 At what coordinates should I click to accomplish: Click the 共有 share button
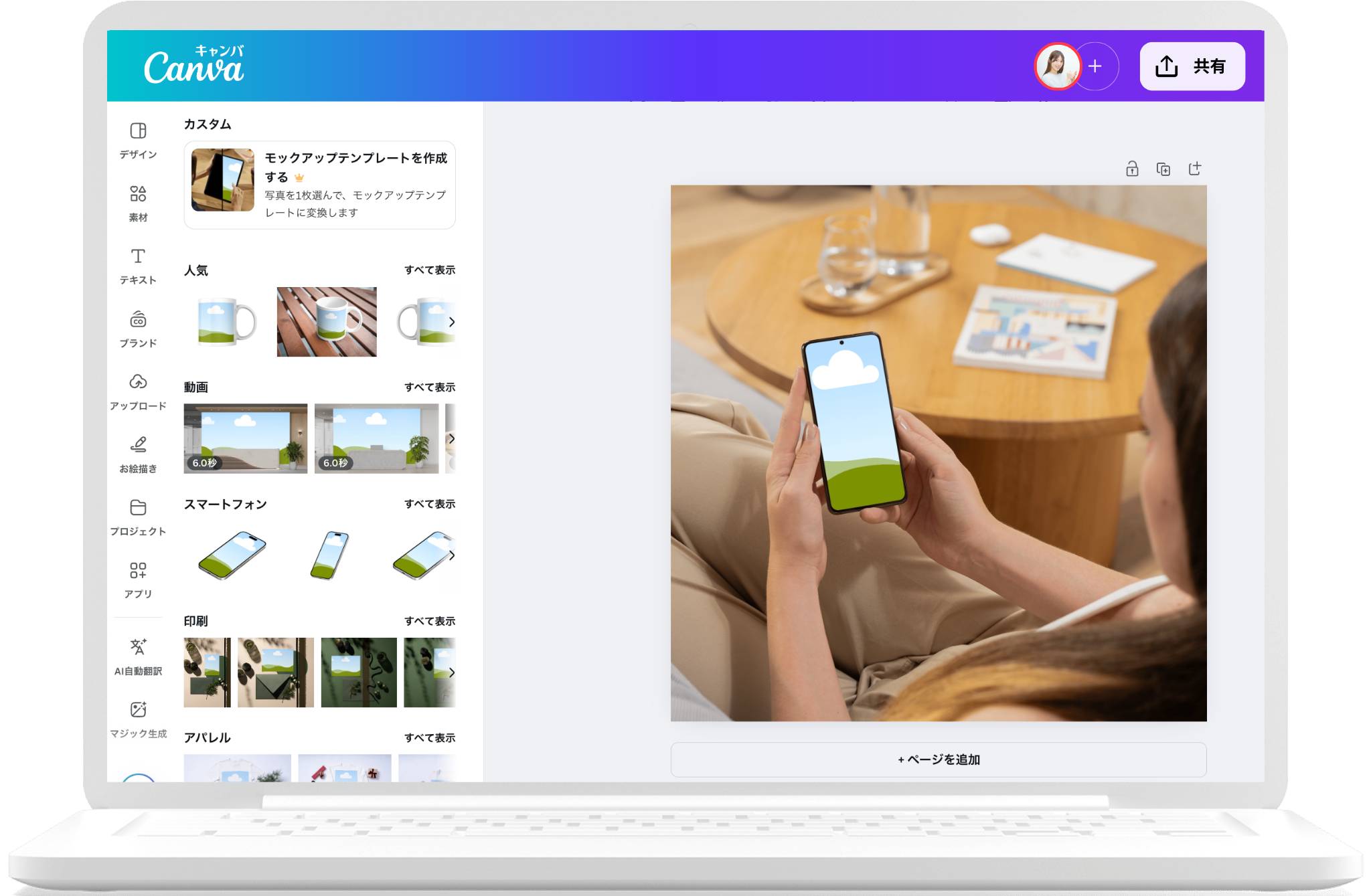pyautogui.click(x=1192, y=66)
